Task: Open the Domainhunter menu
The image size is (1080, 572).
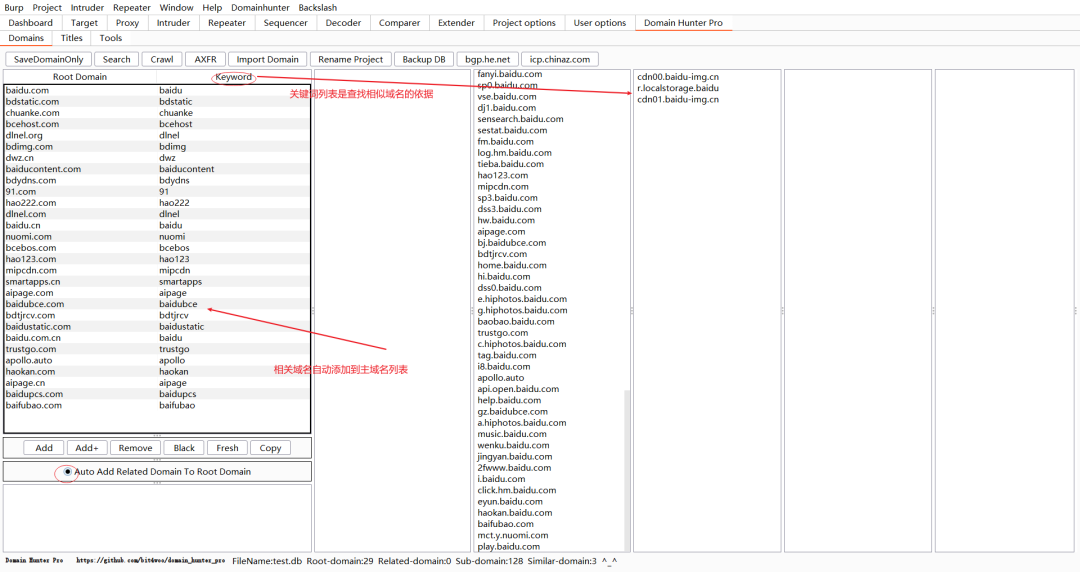Action: 260,8
